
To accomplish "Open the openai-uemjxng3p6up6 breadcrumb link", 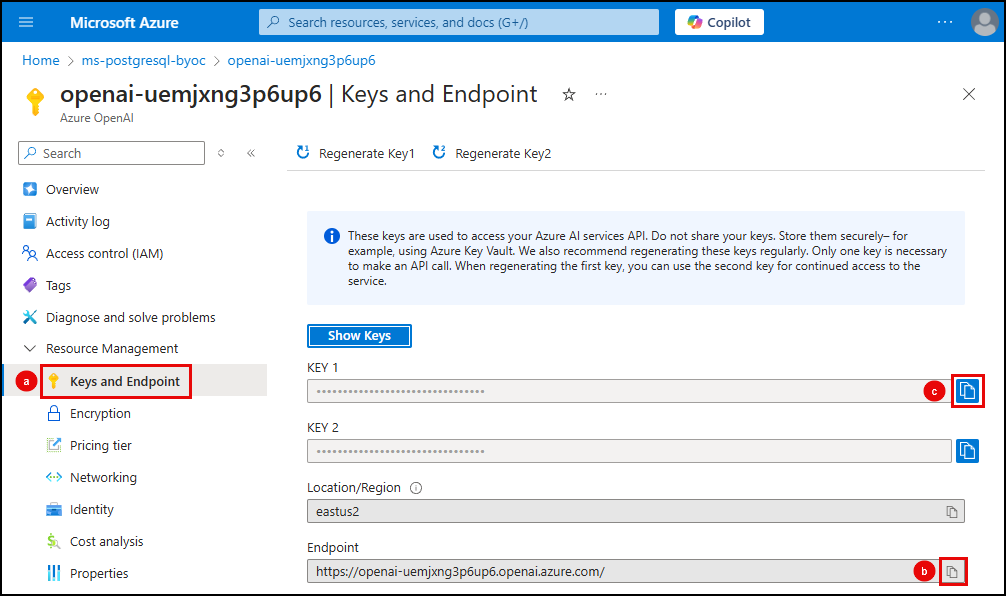I will (x=302, y=60).
